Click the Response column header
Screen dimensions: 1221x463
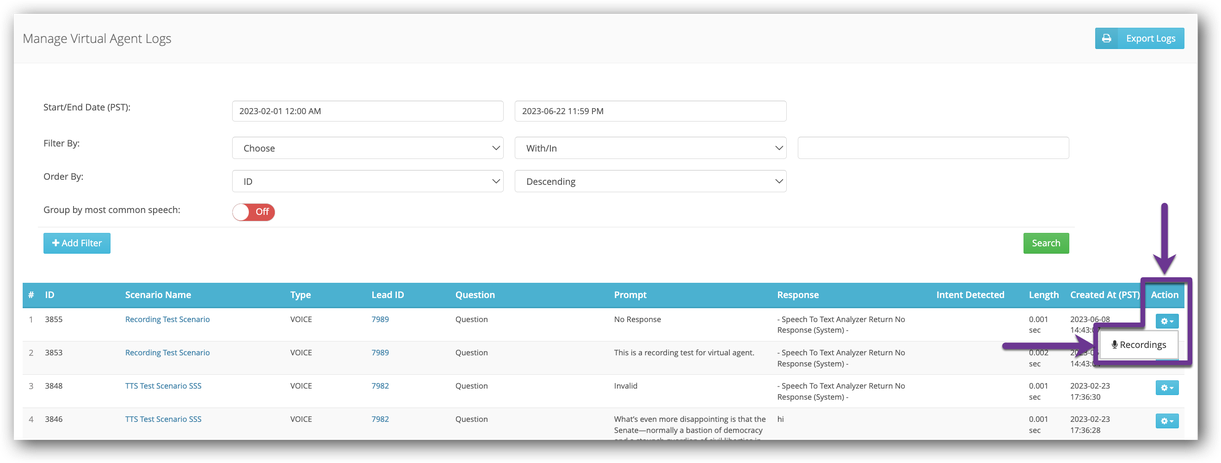(x=798, y=295)
